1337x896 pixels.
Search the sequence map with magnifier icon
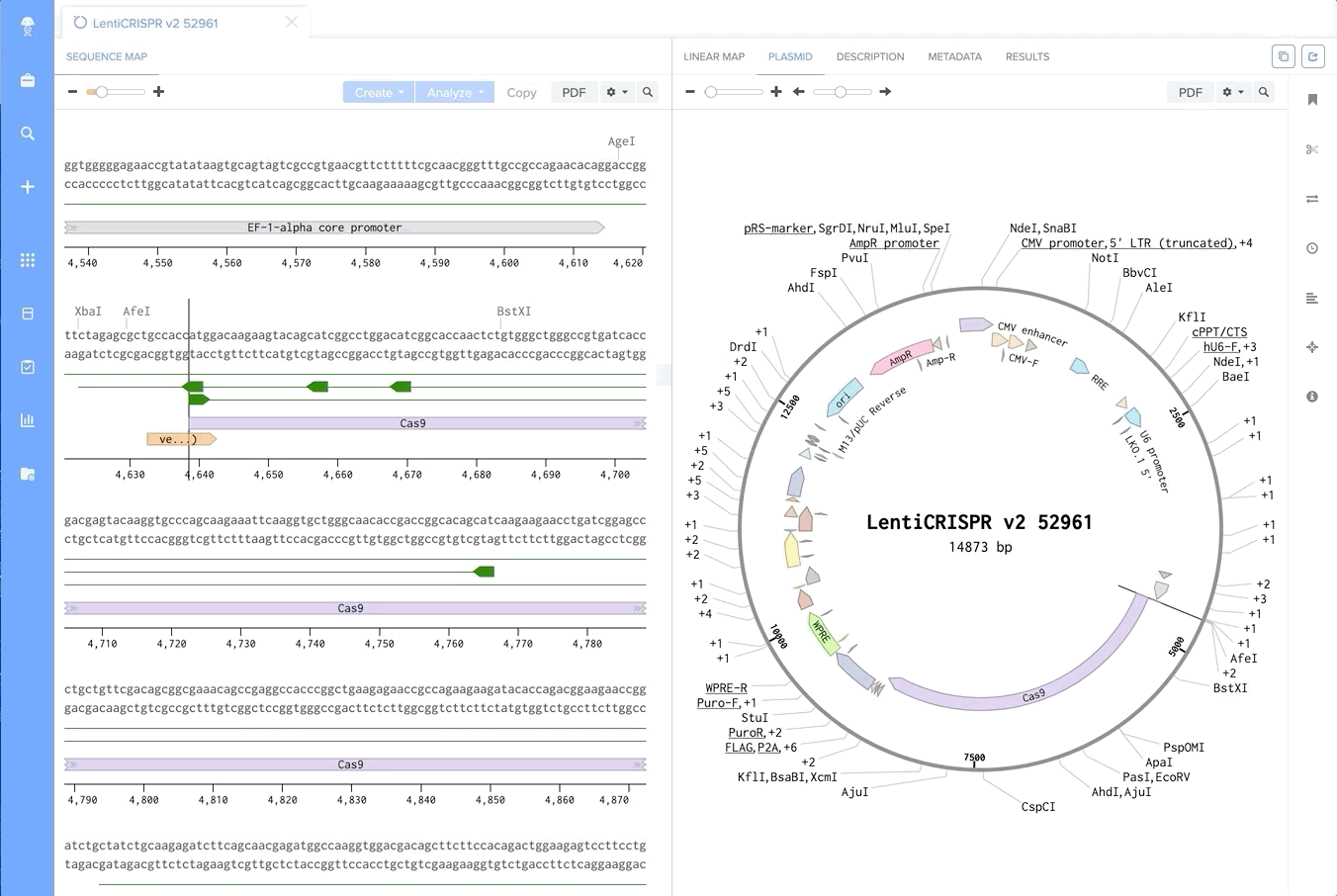(x=648, y=92)
